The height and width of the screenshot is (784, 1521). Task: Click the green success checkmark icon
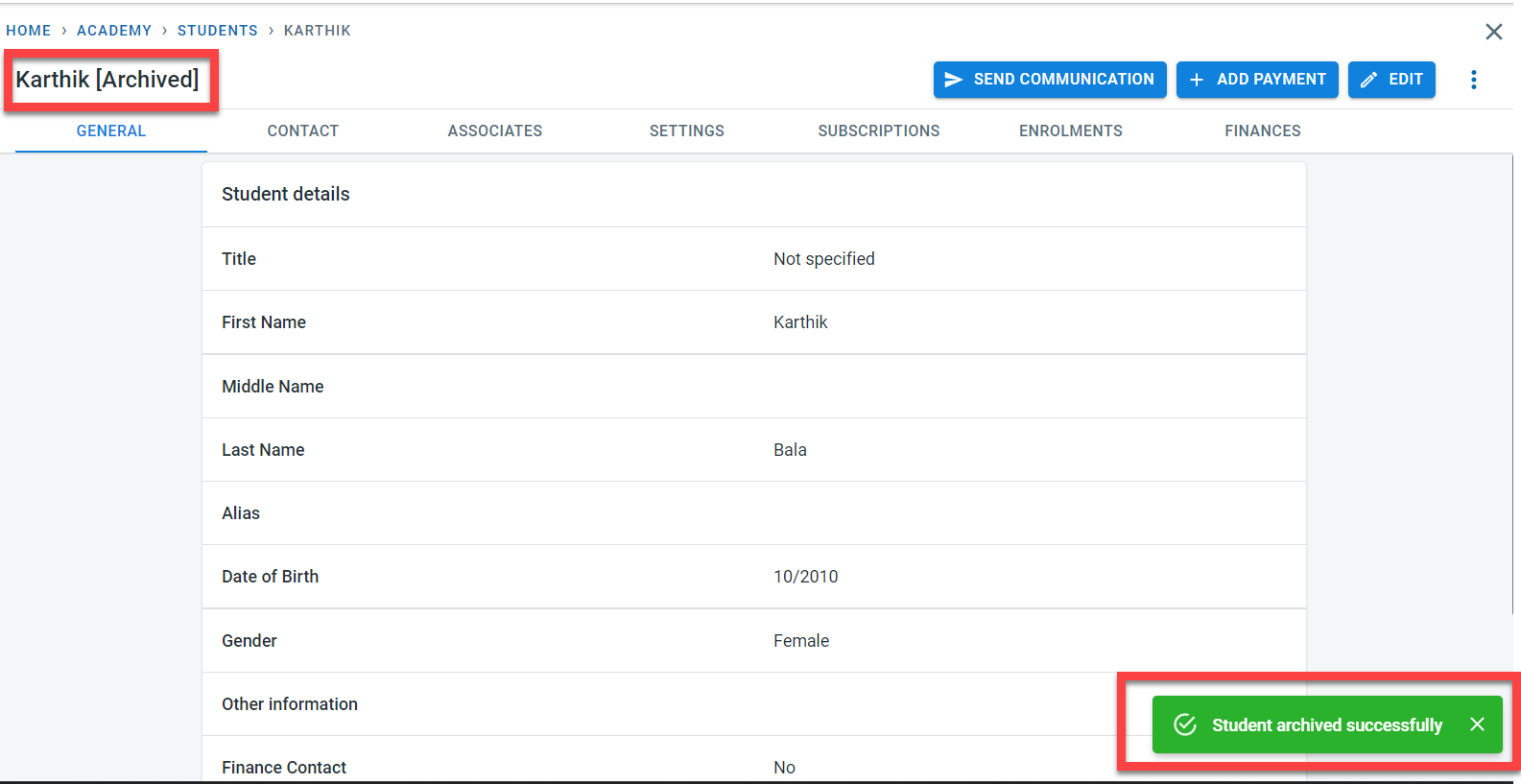pos(1185,725)
